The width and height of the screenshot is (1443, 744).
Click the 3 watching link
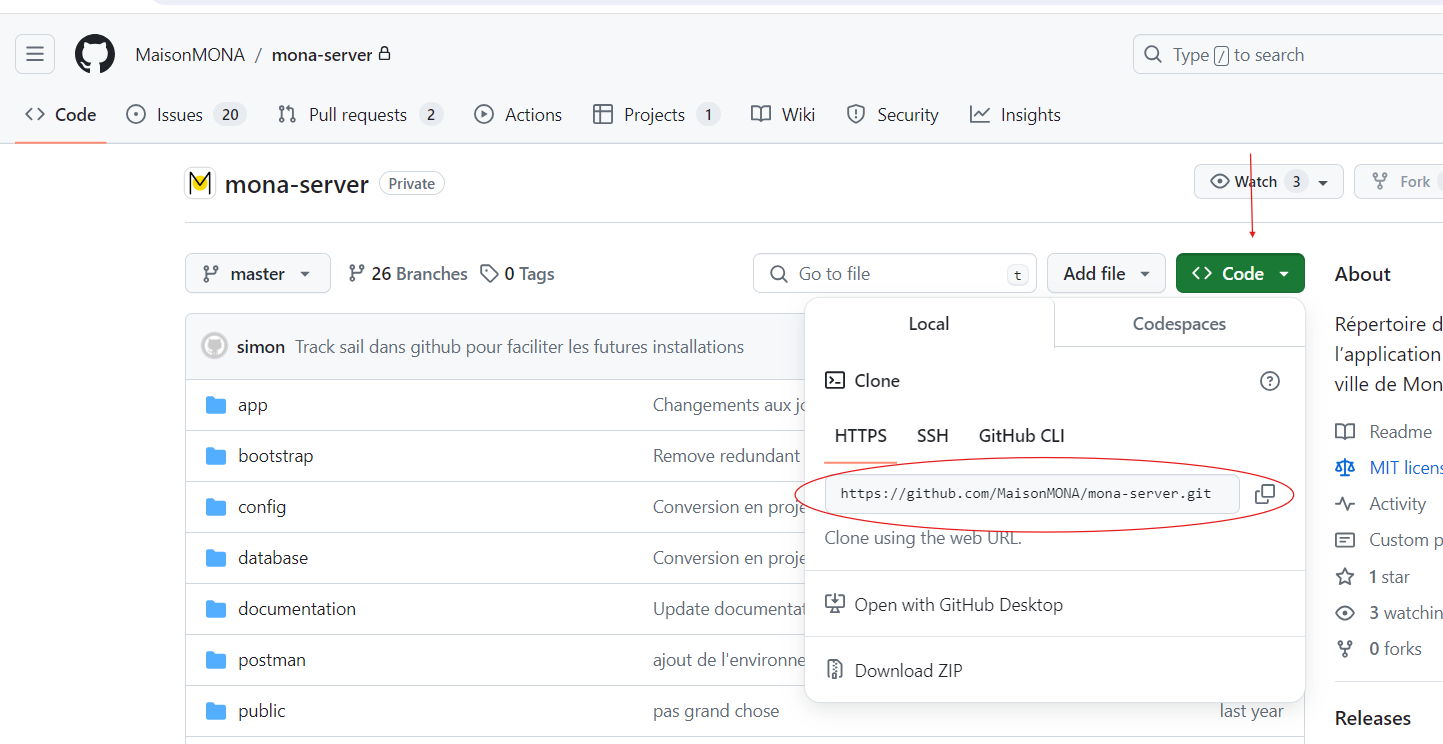click(x=1390, y=613)
